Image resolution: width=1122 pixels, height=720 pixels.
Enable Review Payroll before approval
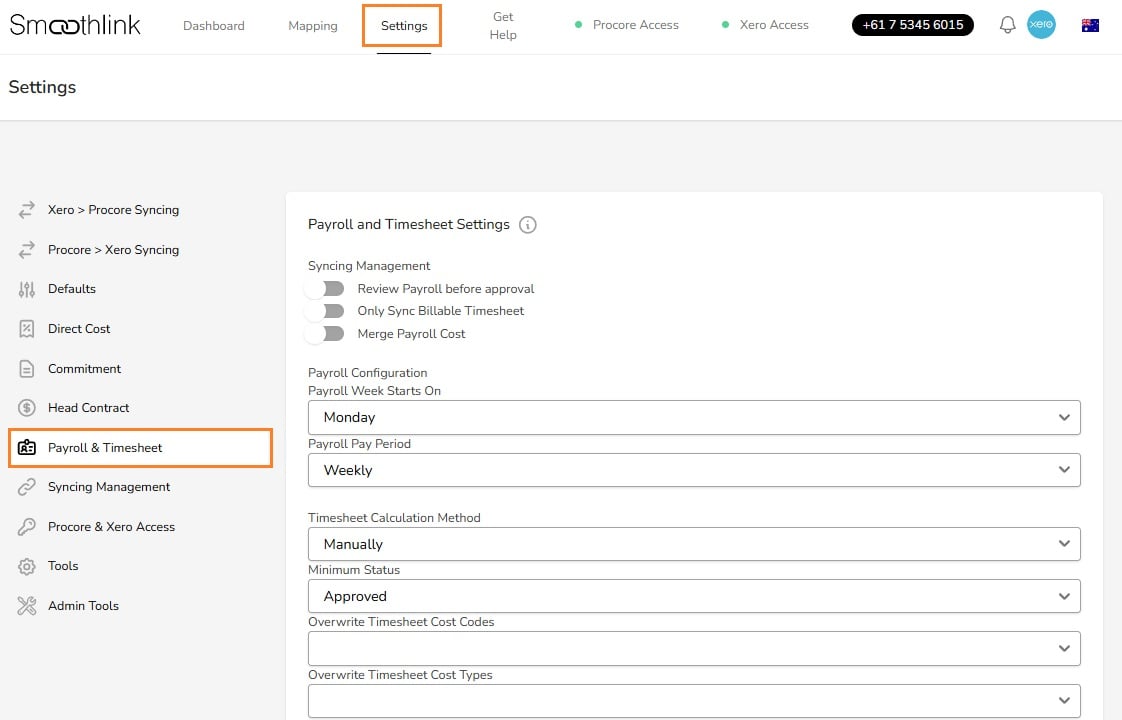(325, 288)
